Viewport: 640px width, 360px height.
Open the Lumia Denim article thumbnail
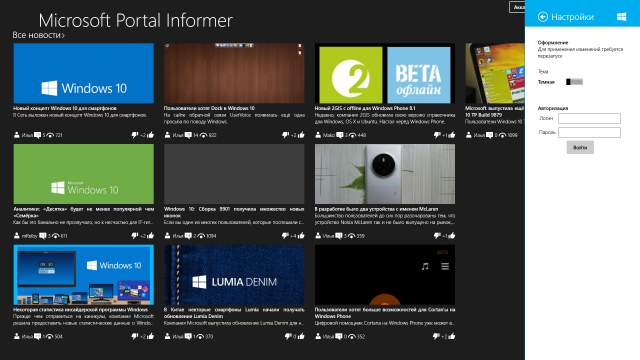(234, 275)
